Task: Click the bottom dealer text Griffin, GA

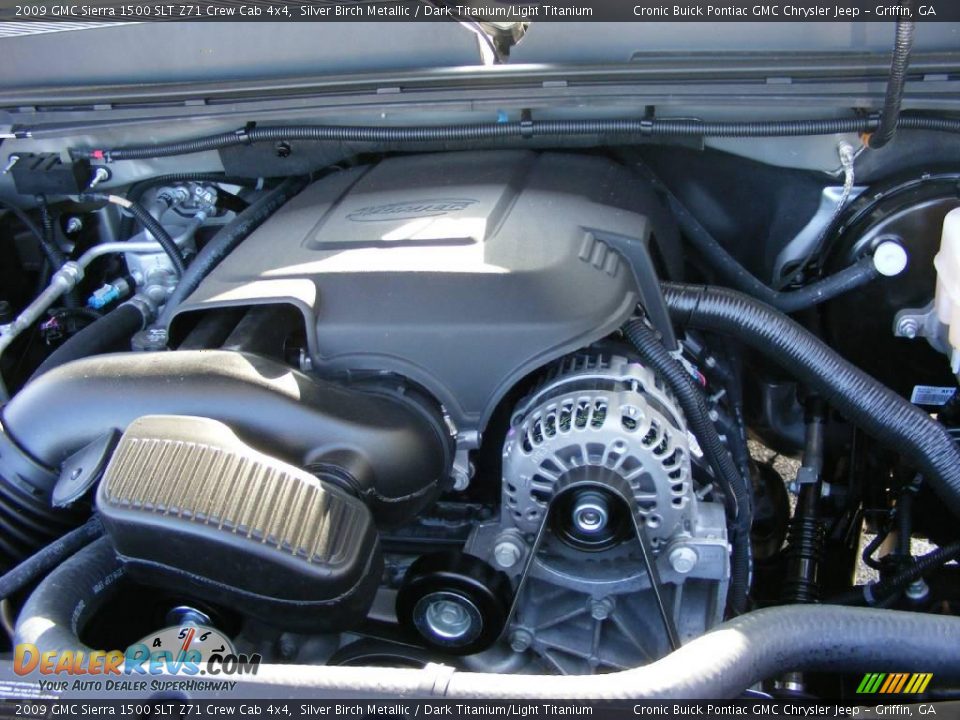Action: (906, 710)
